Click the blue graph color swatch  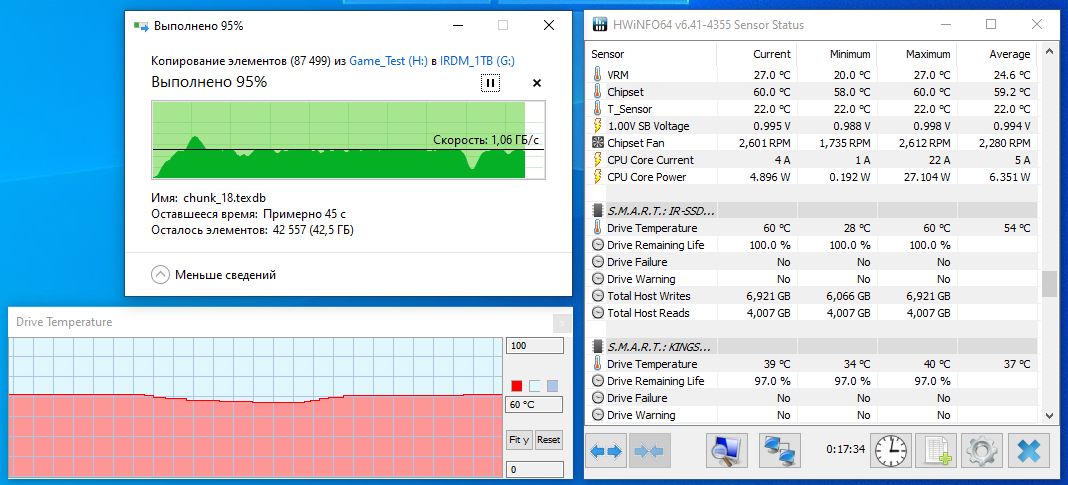[552, 386]
